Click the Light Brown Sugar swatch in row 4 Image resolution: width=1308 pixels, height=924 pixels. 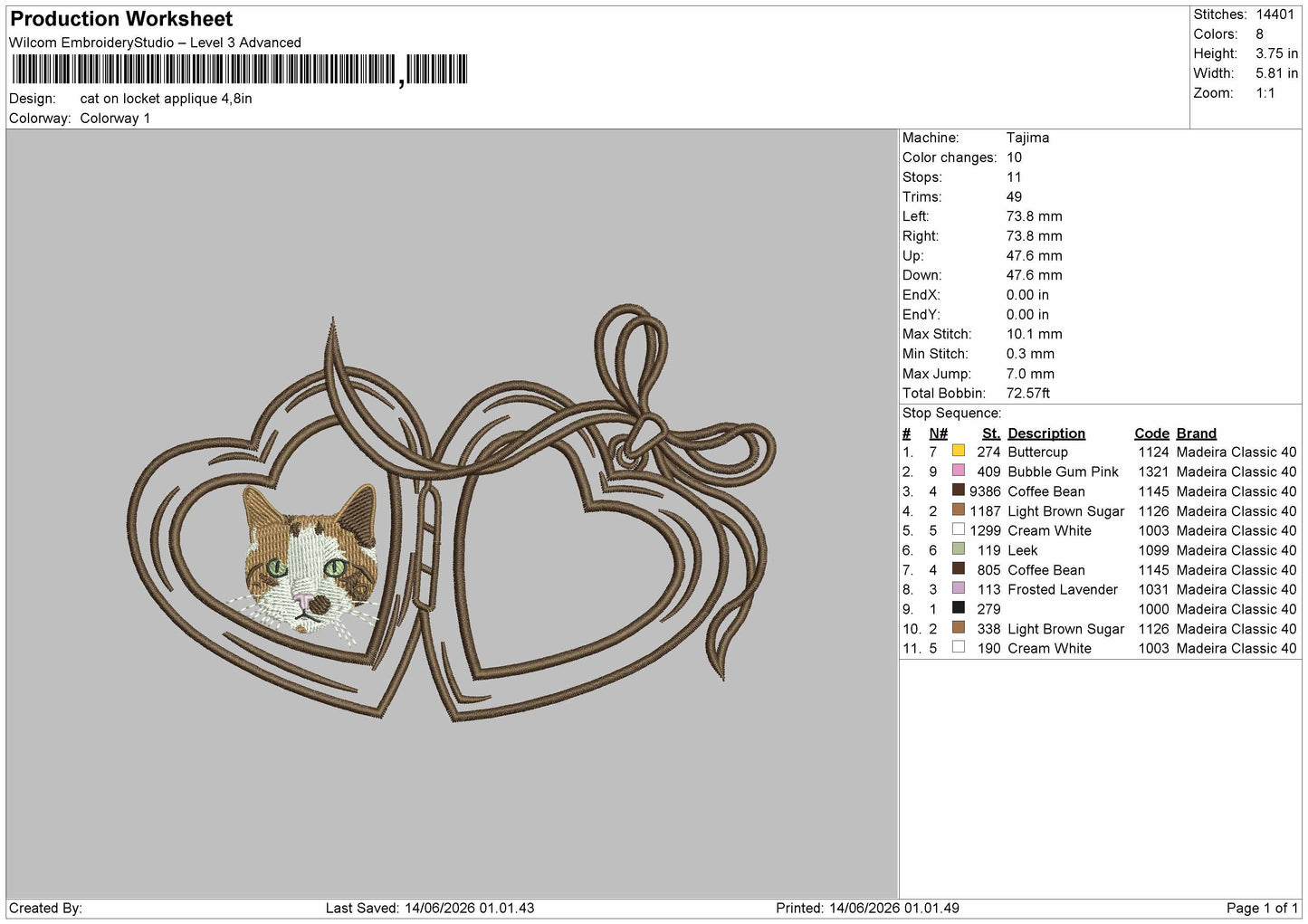[x=958, y=510]
